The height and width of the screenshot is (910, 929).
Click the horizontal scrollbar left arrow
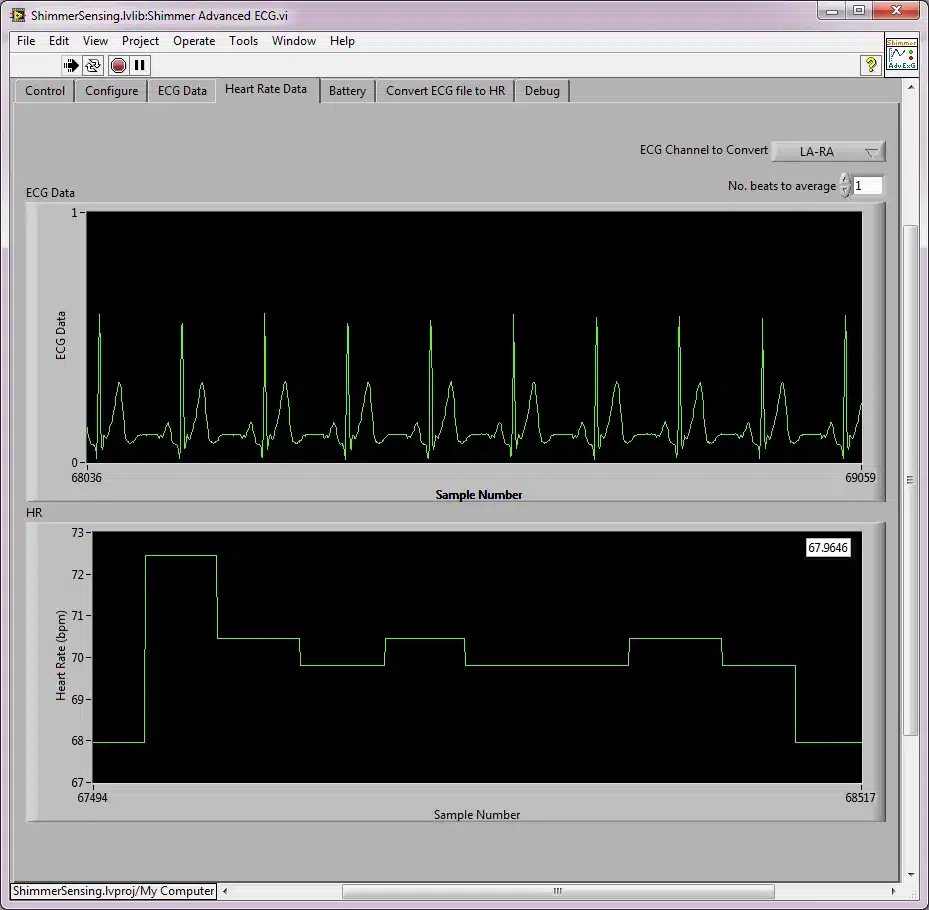tap(225, 891)
